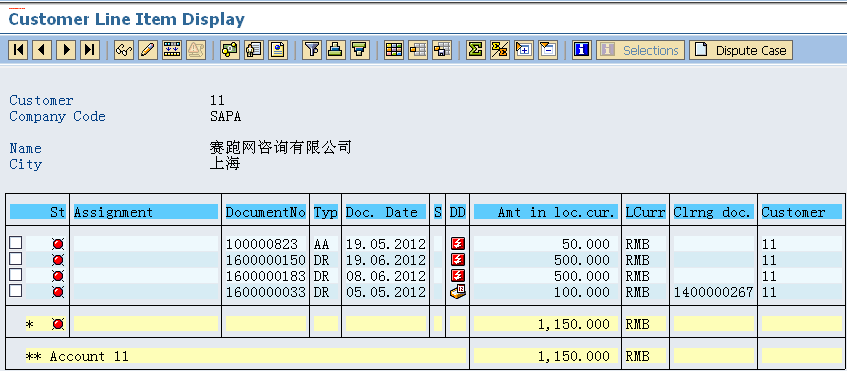847x371 pixels.
Task: Click document number 100000823
Action: tap(261, 244)
